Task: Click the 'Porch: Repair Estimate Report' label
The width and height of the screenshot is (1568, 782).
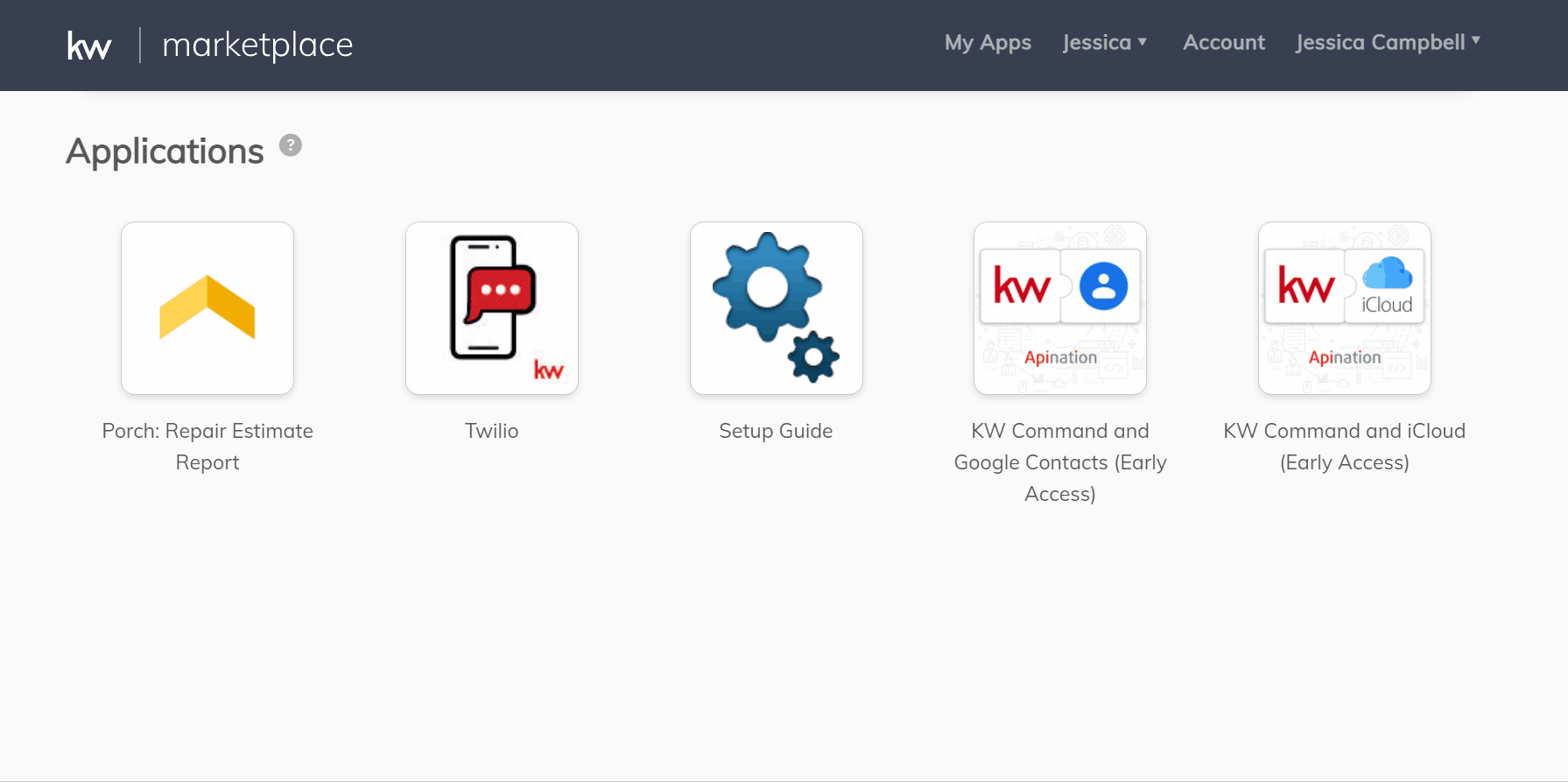Action: click(x=207, y=447)
